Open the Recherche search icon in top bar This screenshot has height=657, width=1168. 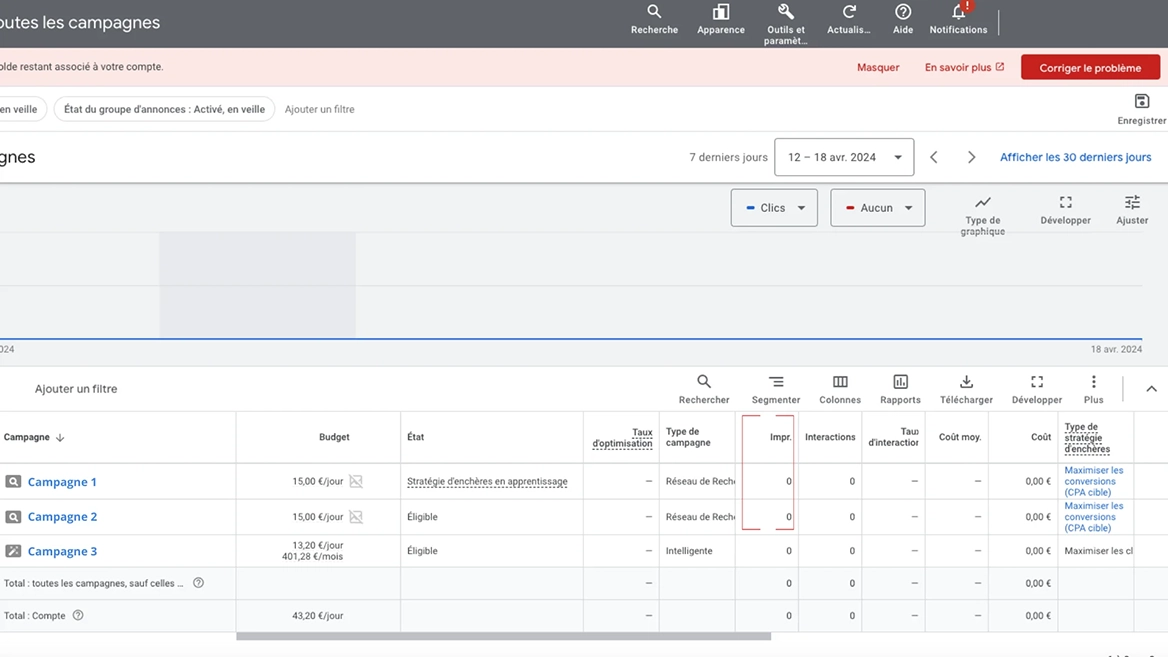(x=654, y=12)
